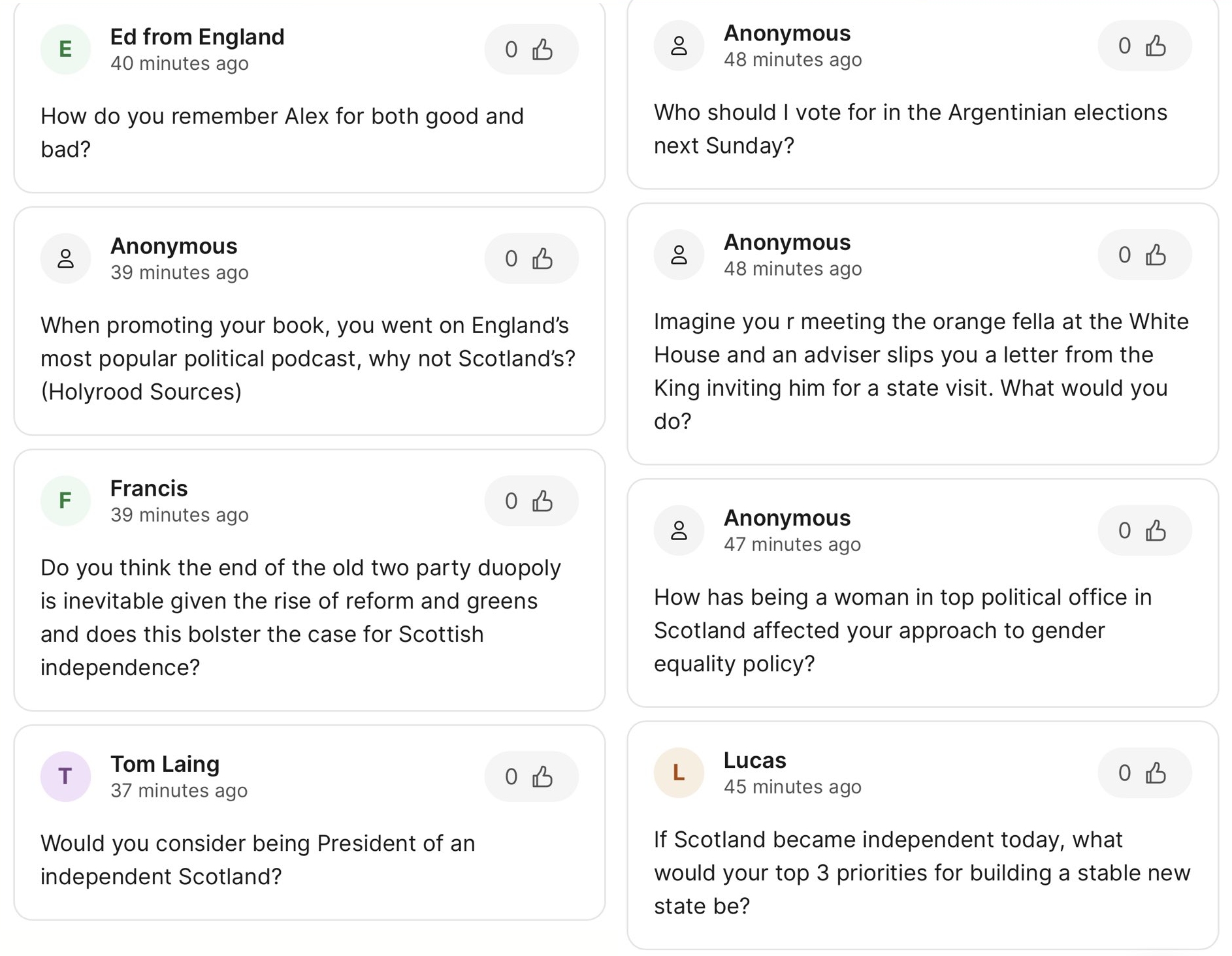Viewport: 1232px width, 956px height.
Task: Click anonymous avatar on Argentinian elections question
Action: (679, 46)
